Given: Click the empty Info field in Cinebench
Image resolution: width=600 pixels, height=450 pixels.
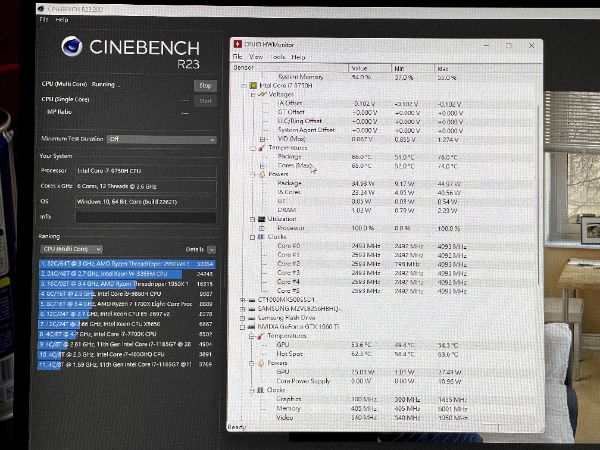Looking at the screenshot, I should pyautogui.click(x=146, y=217).
